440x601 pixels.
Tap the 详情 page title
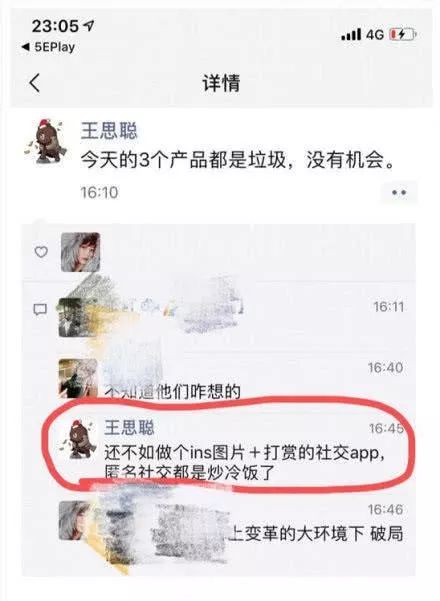point(221,83)
